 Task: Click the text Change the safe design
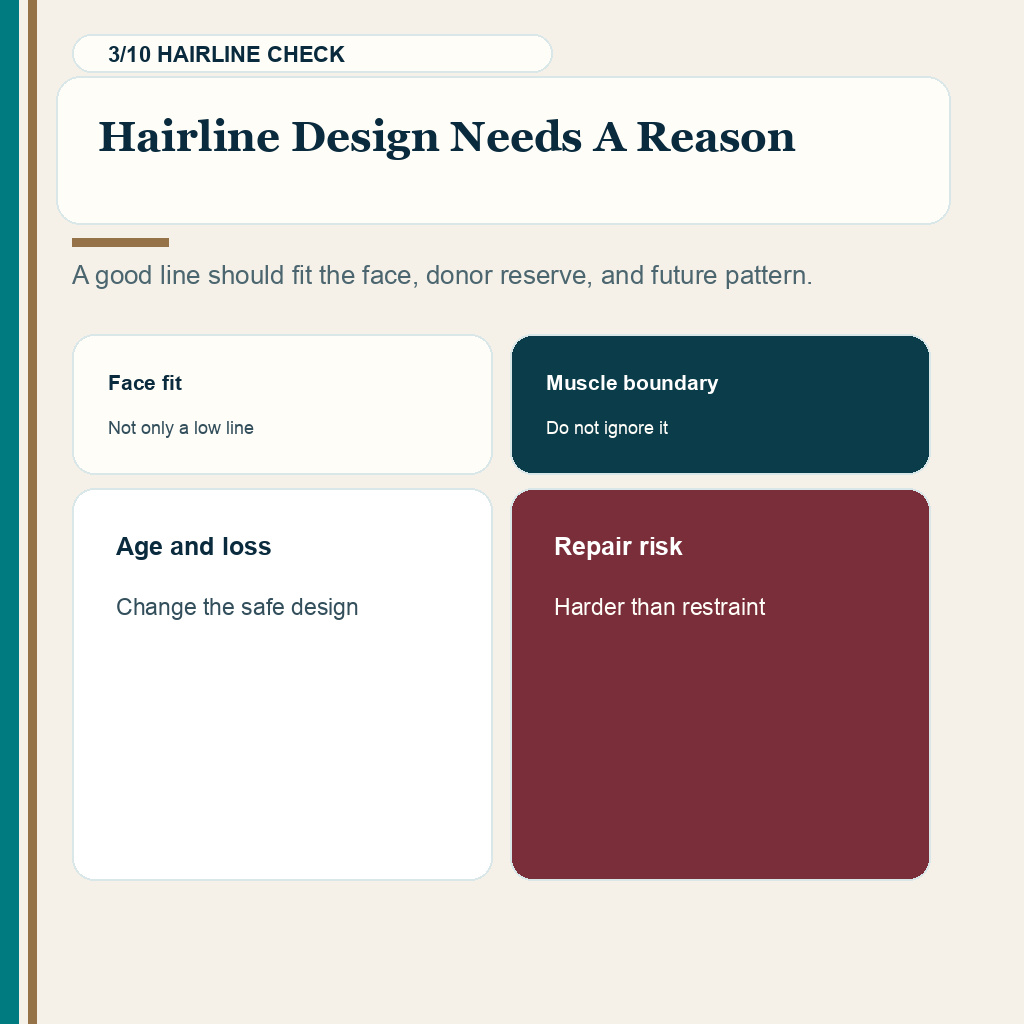pyautogui.click(x=237, y=607)
